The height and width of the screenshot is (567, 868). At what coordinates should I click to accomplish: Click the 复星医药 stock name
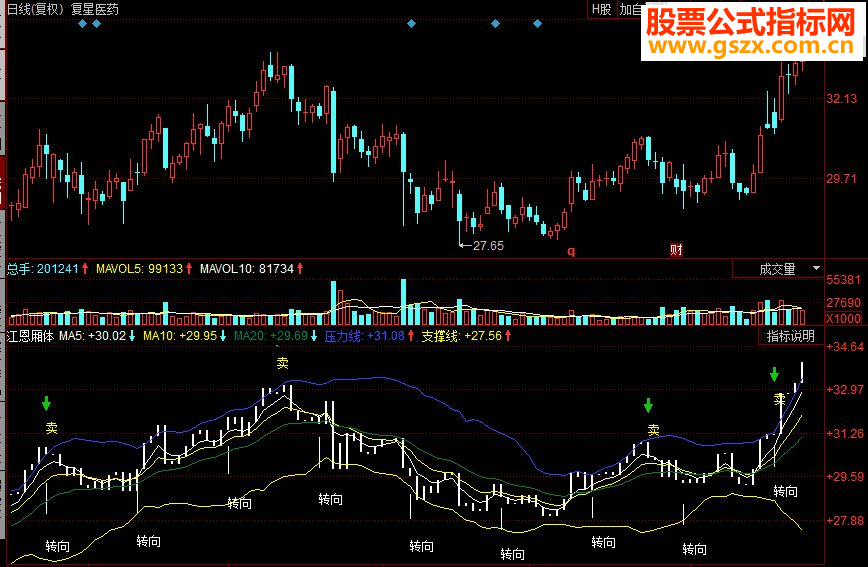[95, 9]
